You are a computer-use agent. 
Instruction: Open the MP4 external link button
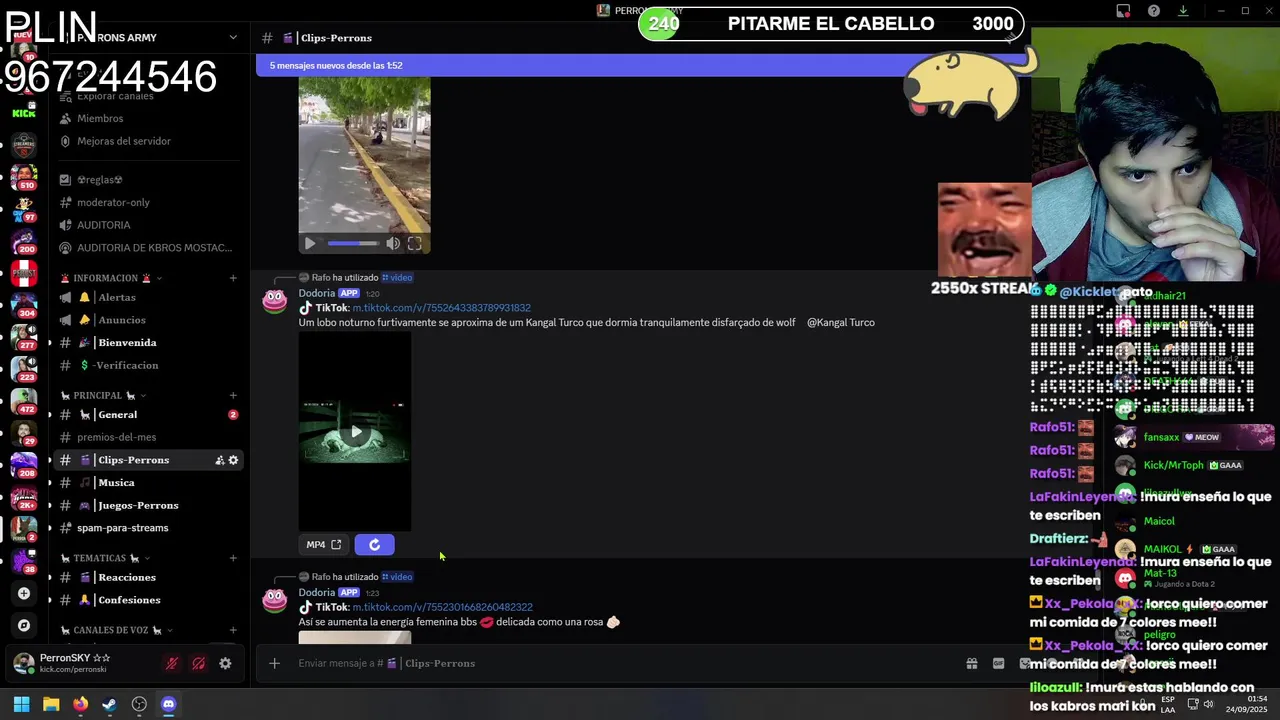(x=324, y=544)
